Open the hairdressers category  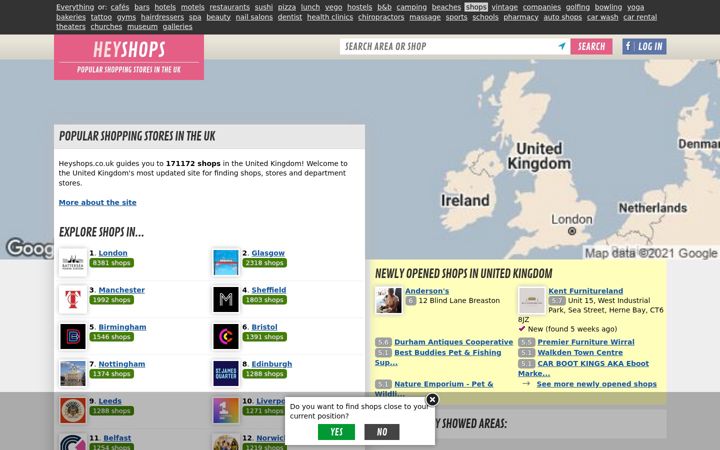[x=162, y=17]
